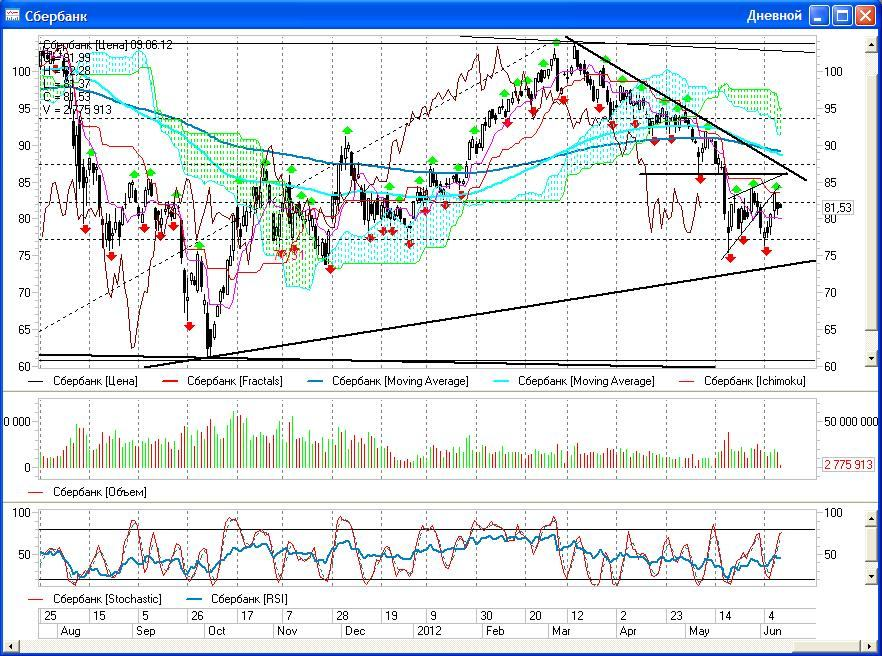Click the black line swatch next to Цена
This screenshot has width=882, height=656.
[35, 381]
